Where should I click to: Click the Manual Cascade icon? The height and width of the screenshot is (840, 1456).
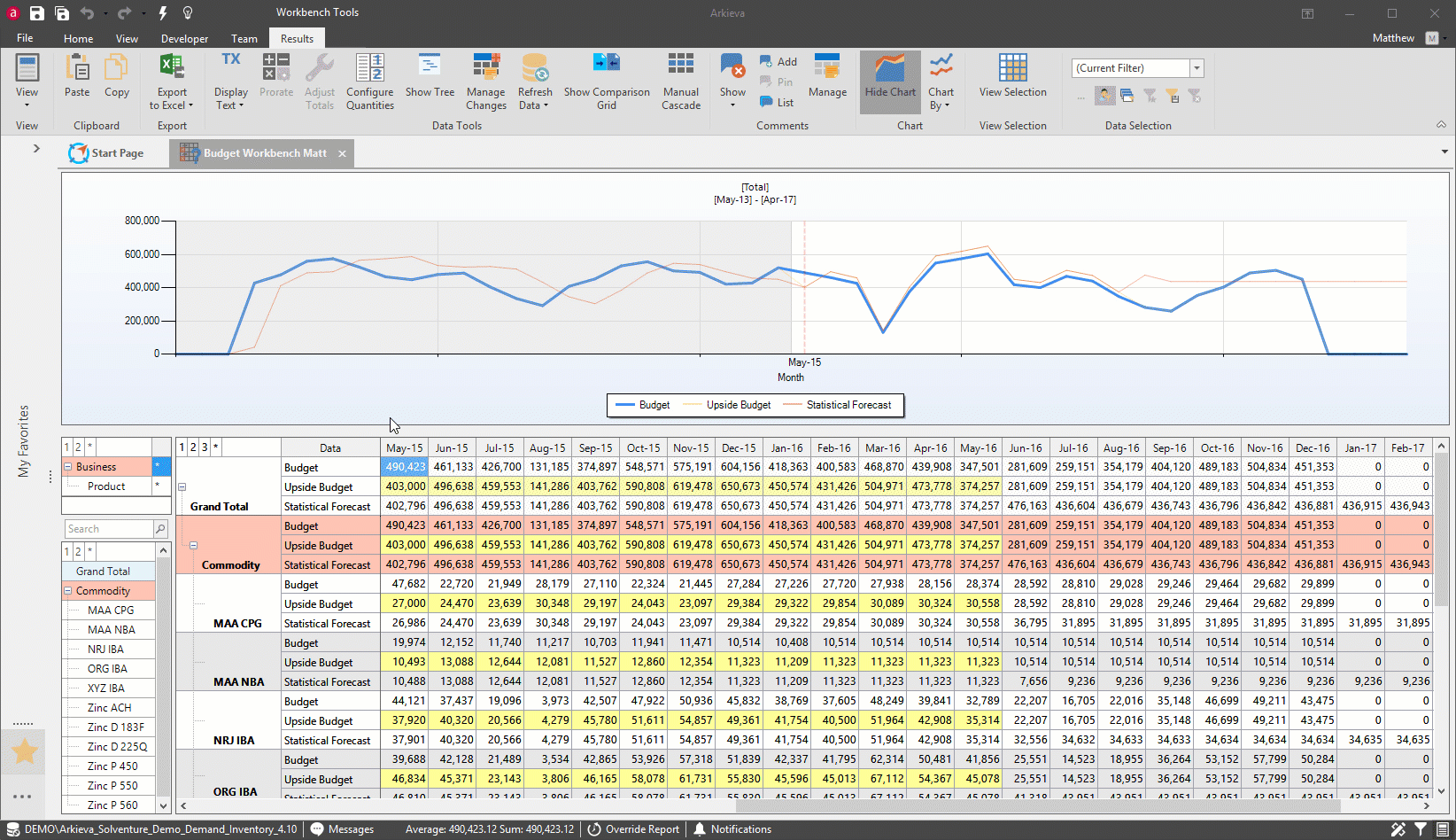681,64
